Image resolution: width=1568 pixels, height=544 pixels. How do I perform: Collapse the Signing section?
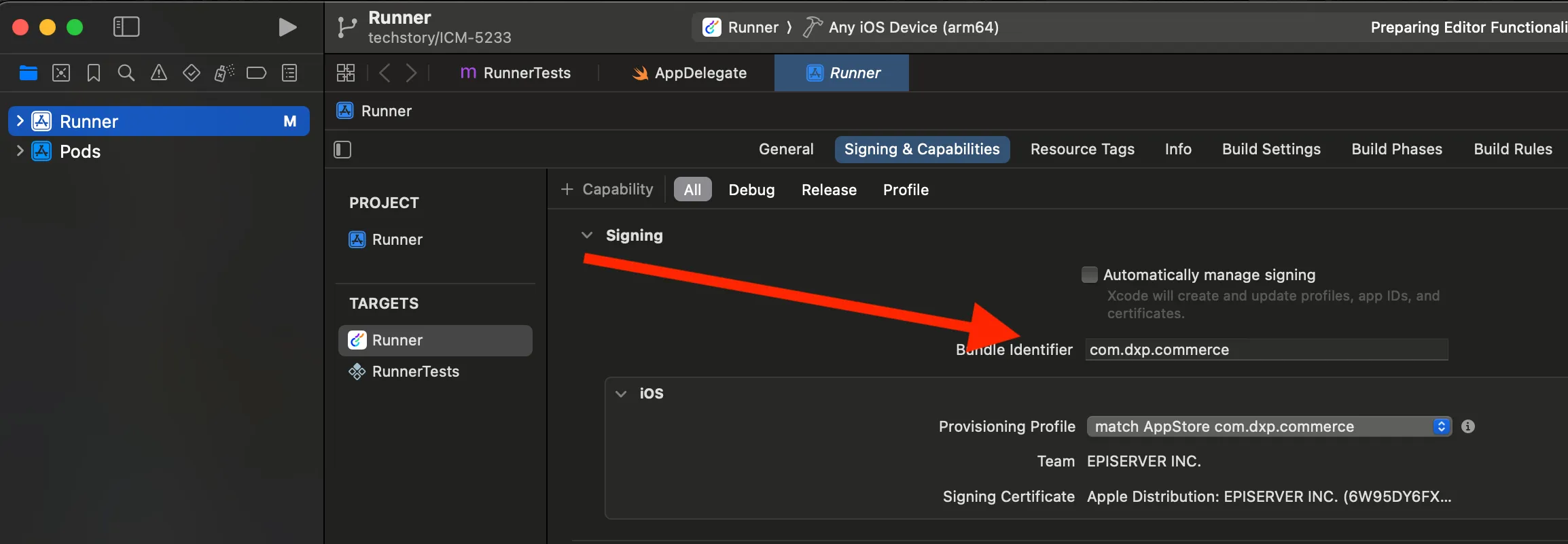tap(587, 235)
